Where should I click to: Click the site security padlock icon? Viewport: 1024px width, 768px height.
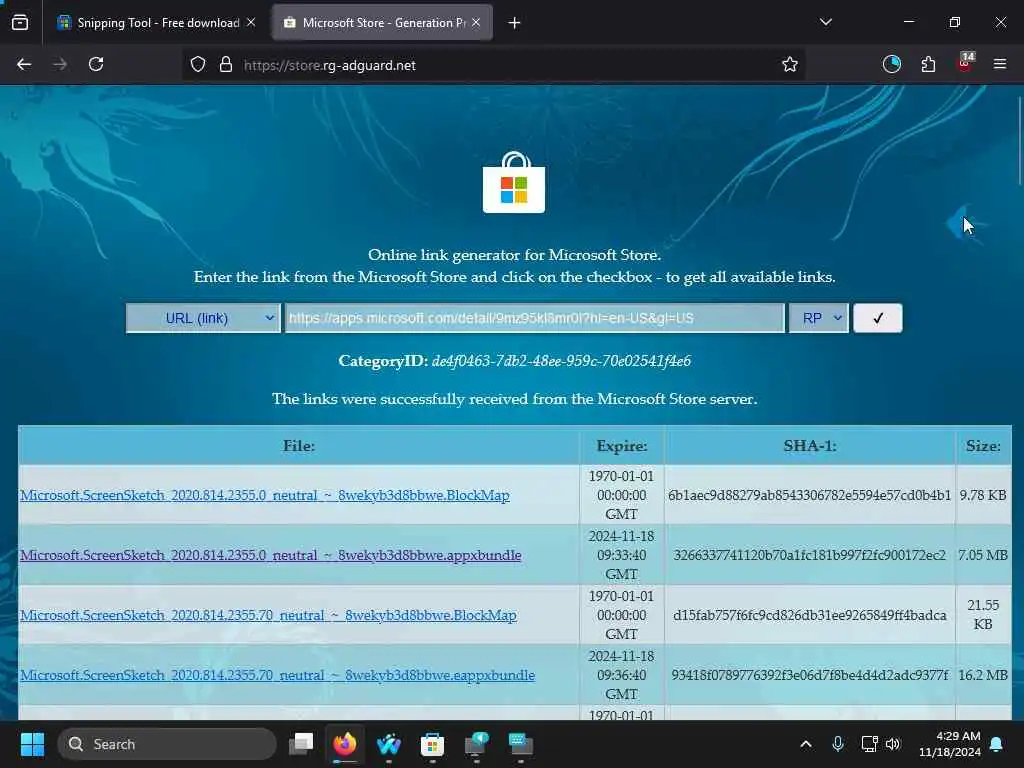tap(226, 65)
